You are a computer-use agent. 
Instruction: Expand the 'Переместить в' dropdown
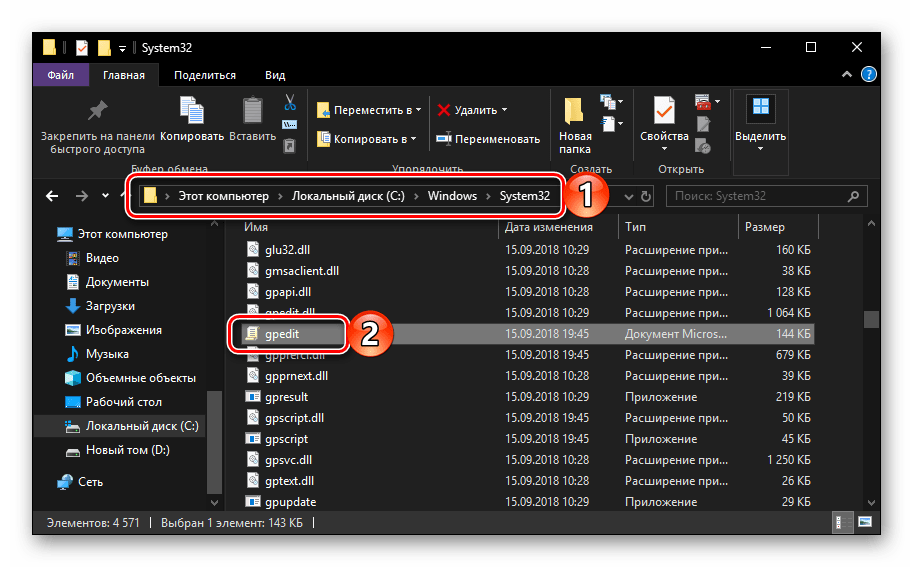tap(417, 110)
